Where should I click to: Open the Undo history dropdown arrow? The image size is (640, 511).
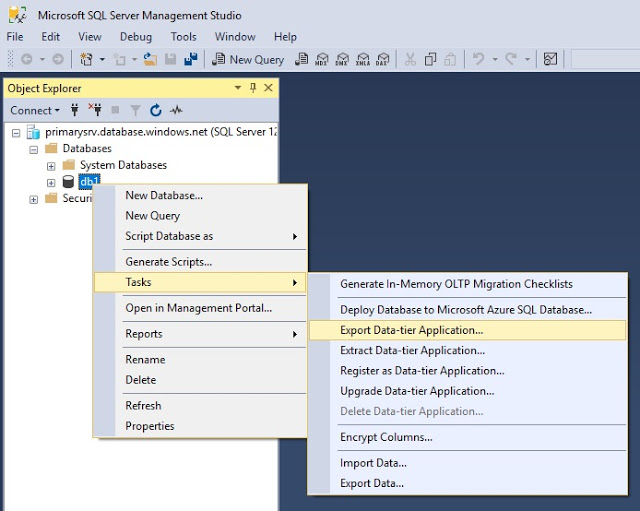point(495,60)
